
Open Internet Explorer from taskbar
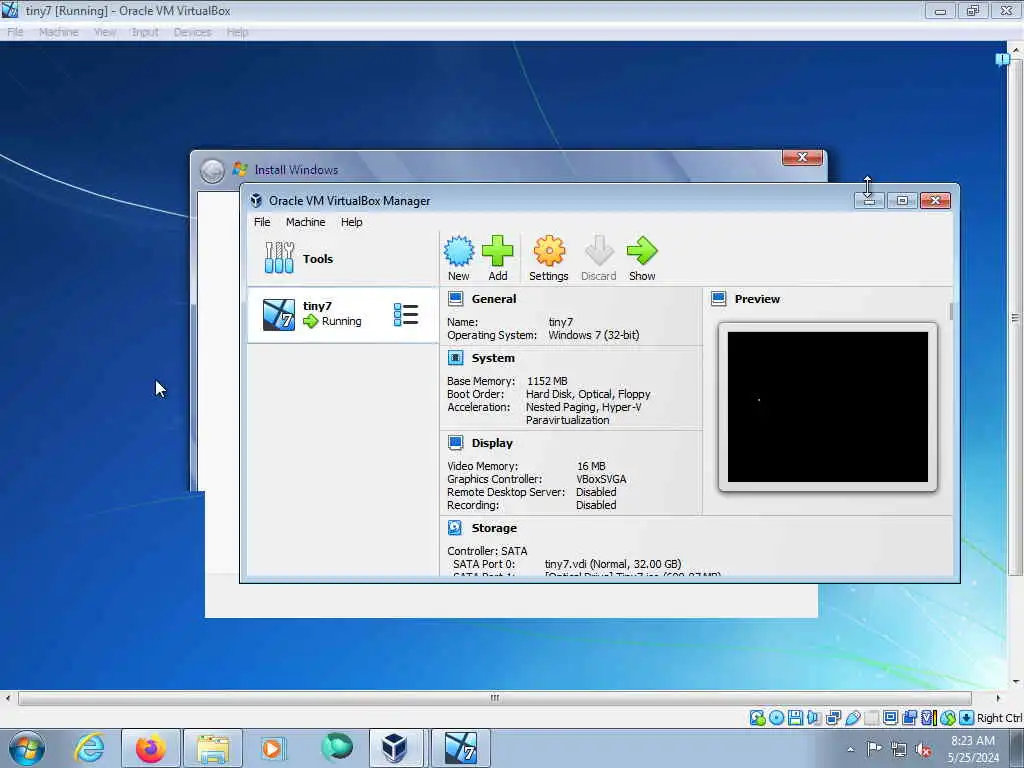(x=89, y=748)
